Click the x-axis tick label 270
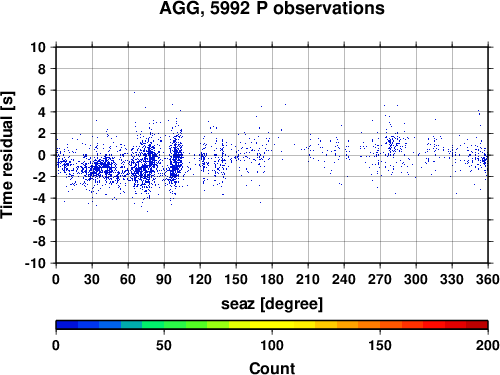 [380, 279]
